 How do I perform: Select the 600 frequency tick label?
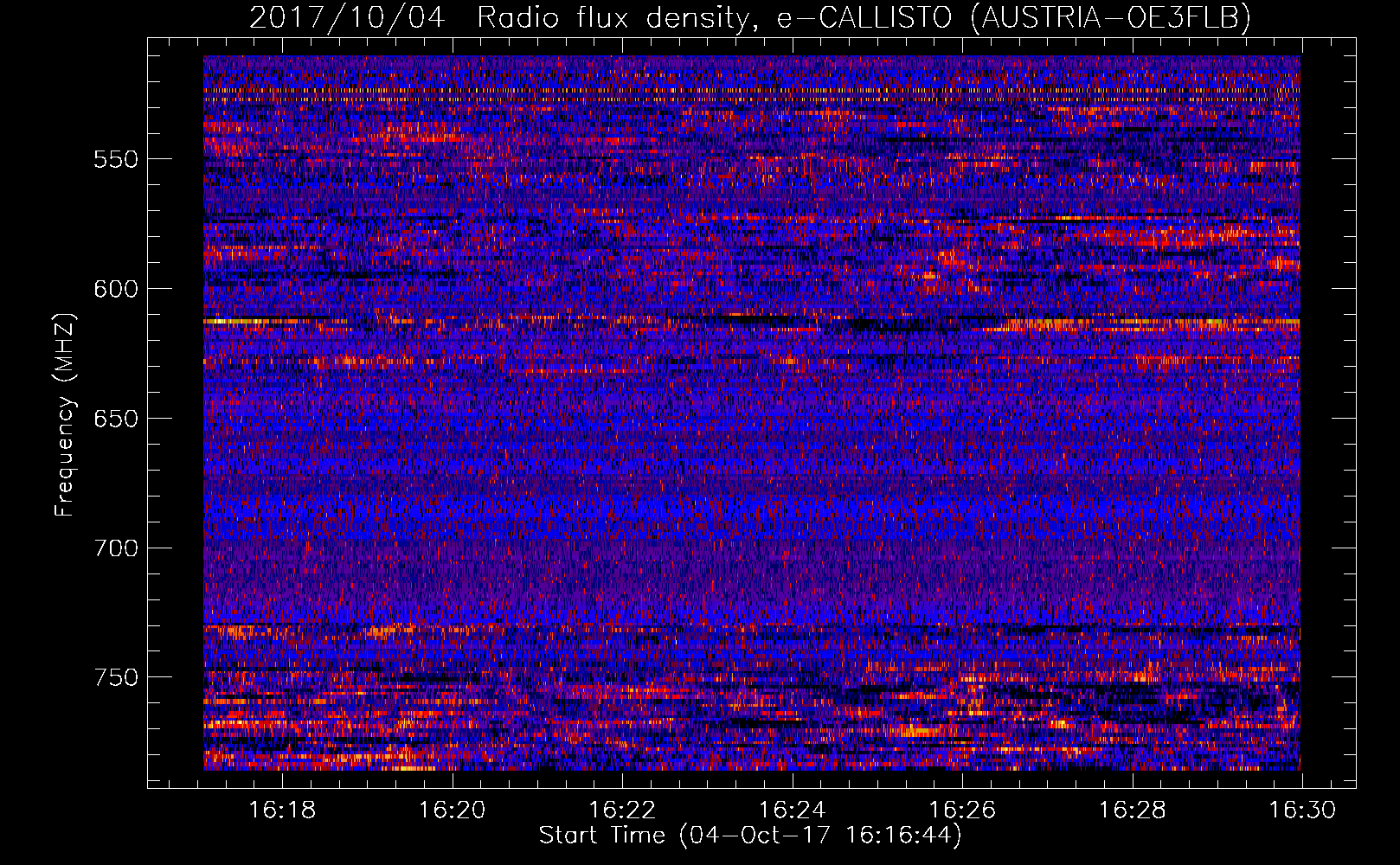point(116,289)
